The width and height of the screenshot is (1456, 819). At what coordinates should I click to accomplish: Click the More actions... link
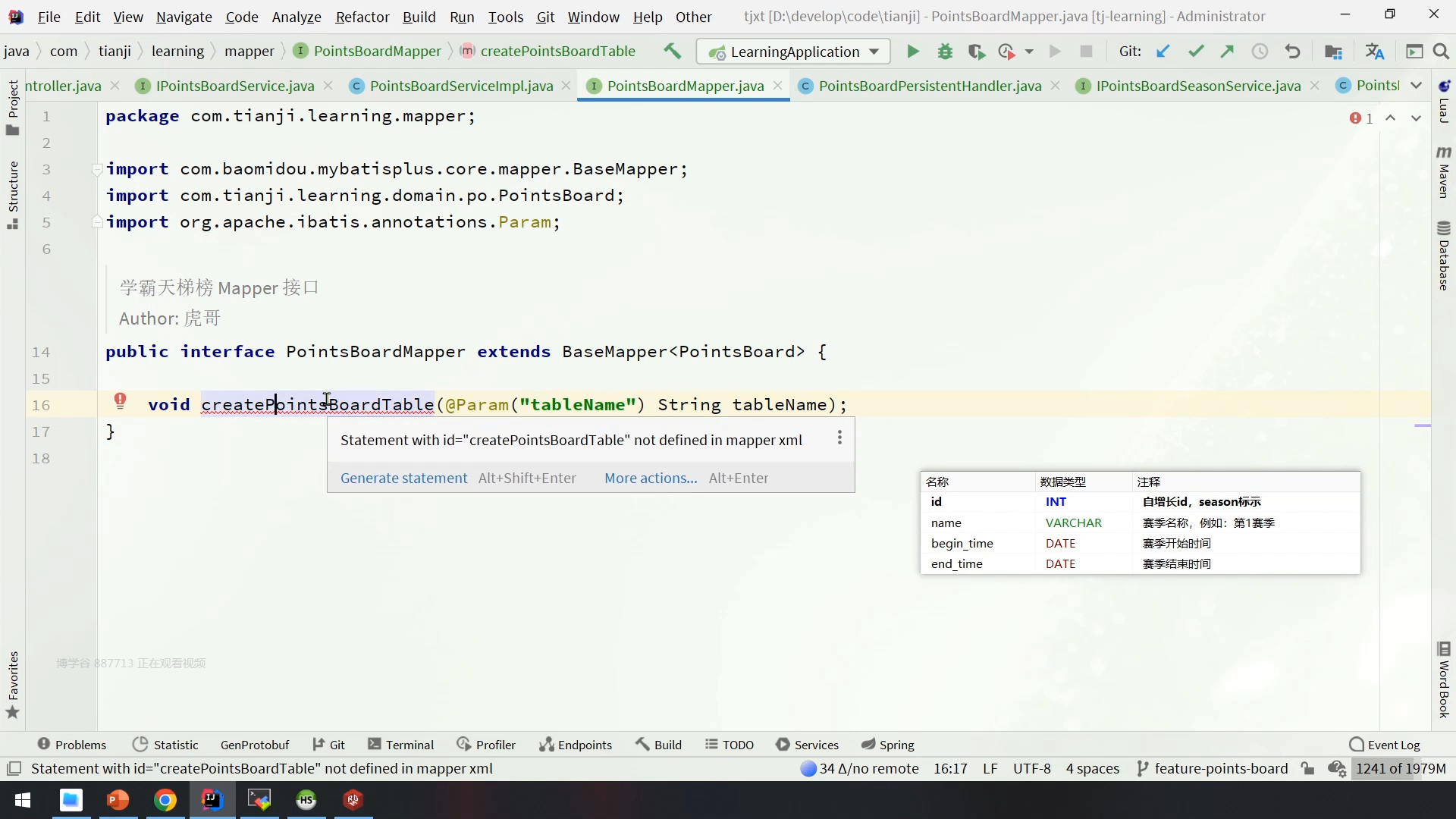coord(650,479)
